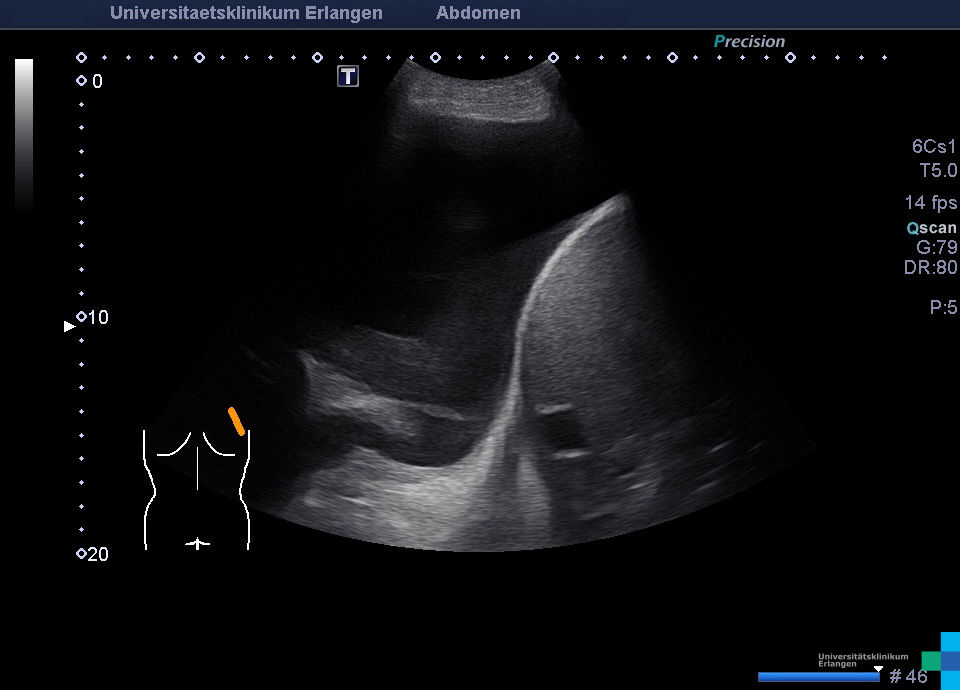Click the orange probe position marker
The image size is (960, 690).
[x=236, y=421]
